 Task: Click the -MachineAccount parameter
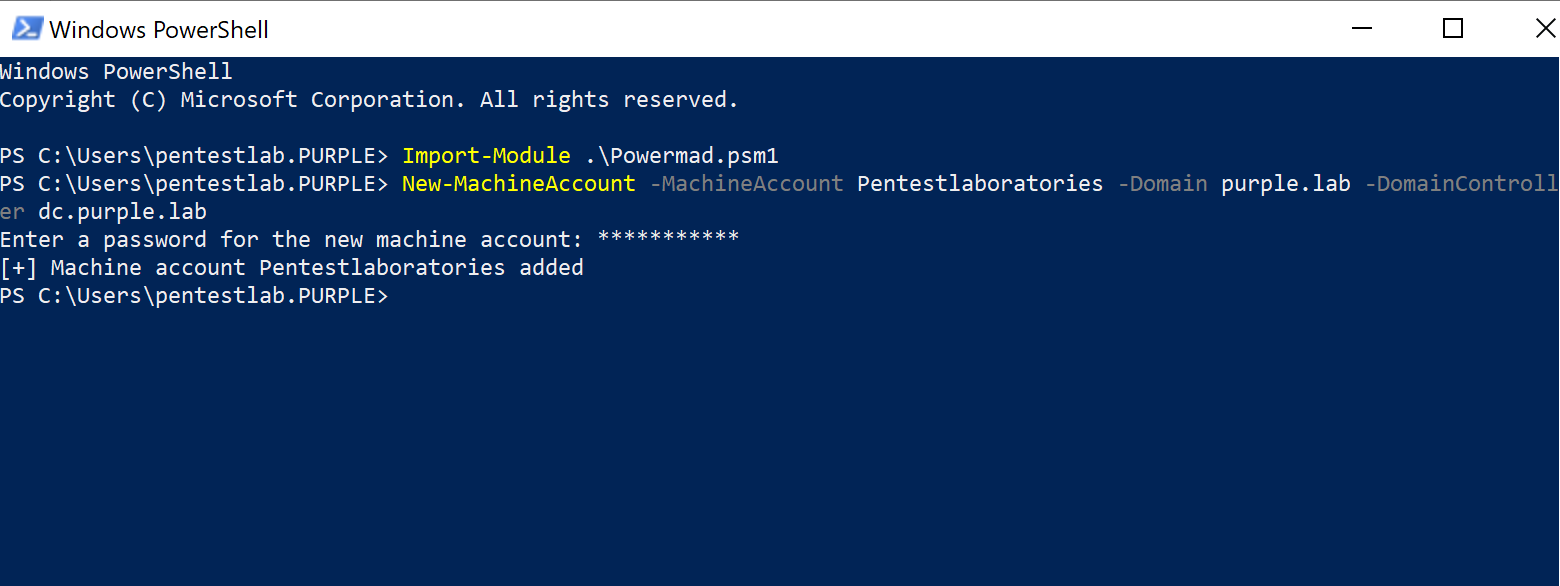746,184
